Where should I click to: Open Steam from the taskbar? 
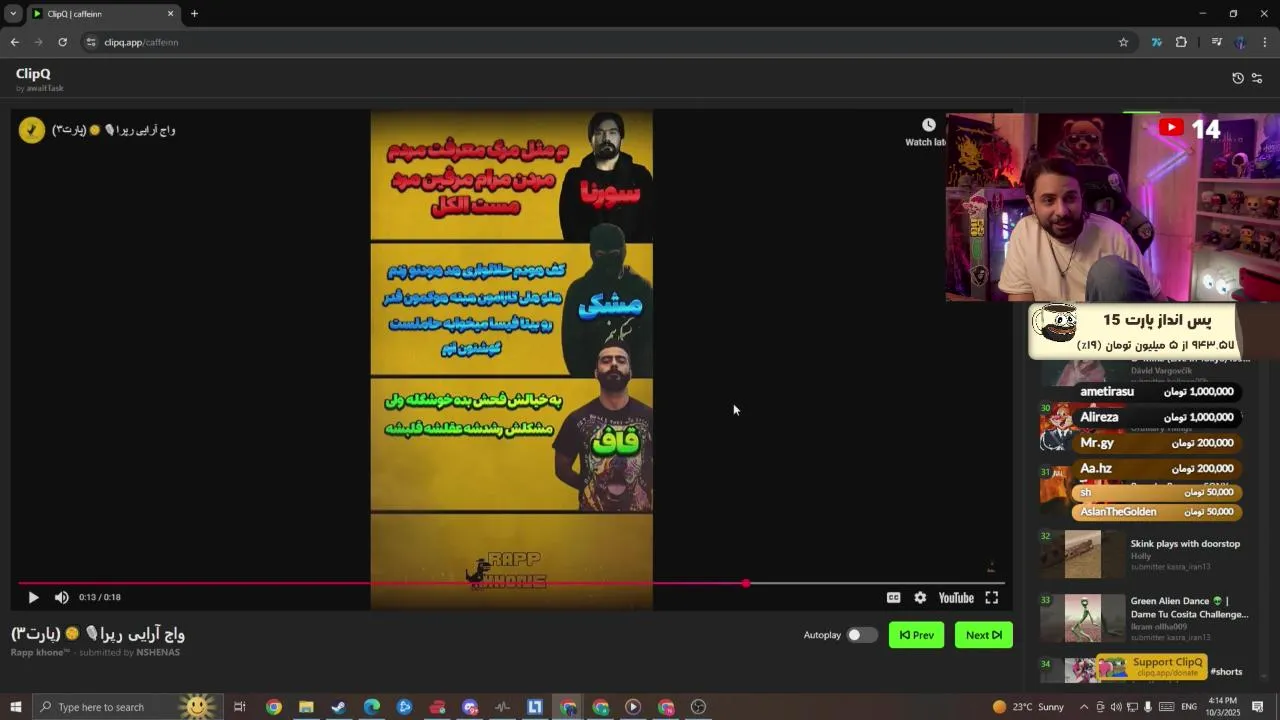(x=338, y=707)
